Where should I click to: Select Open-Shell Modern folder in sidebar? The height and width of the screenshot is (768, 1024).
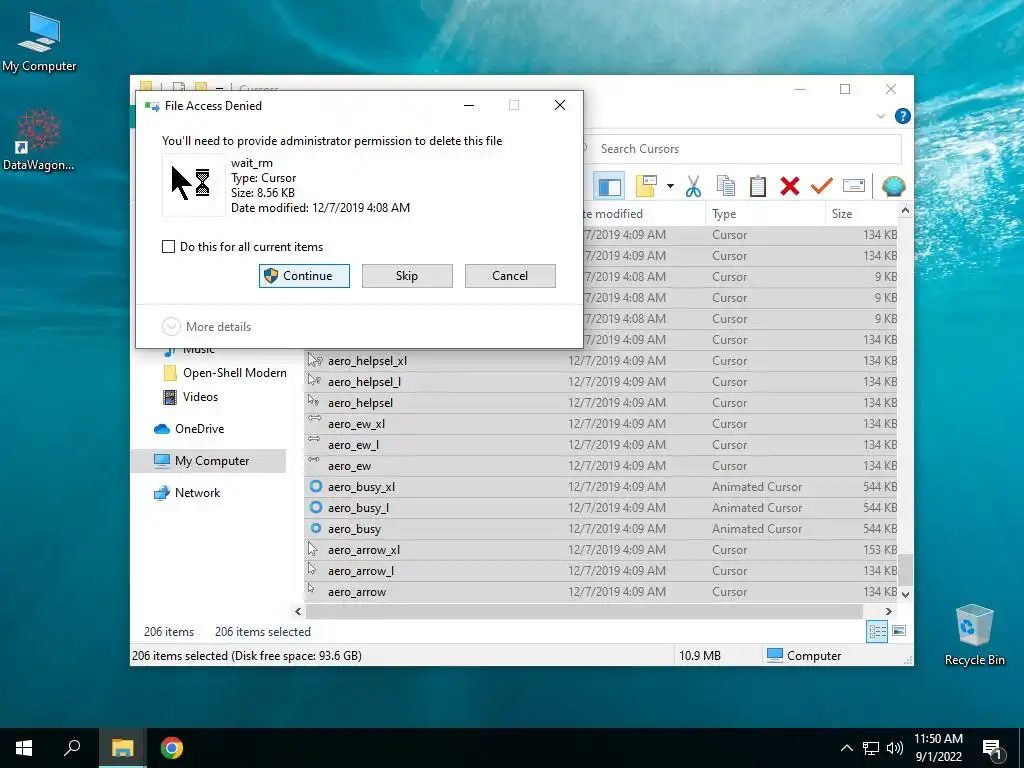coord(224,373)
